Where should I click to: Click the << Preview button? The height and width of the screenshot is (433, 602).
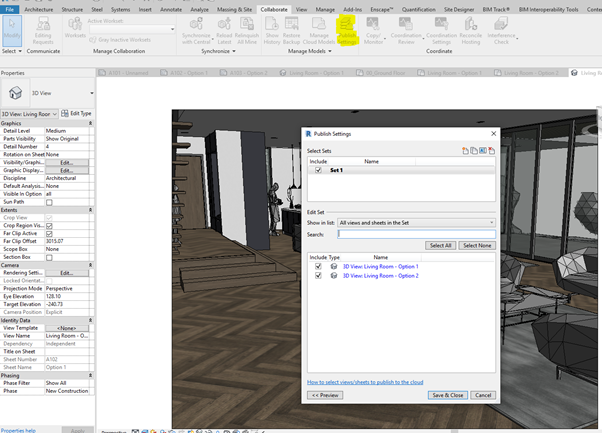pyautogui.click(x=325, y=395)
